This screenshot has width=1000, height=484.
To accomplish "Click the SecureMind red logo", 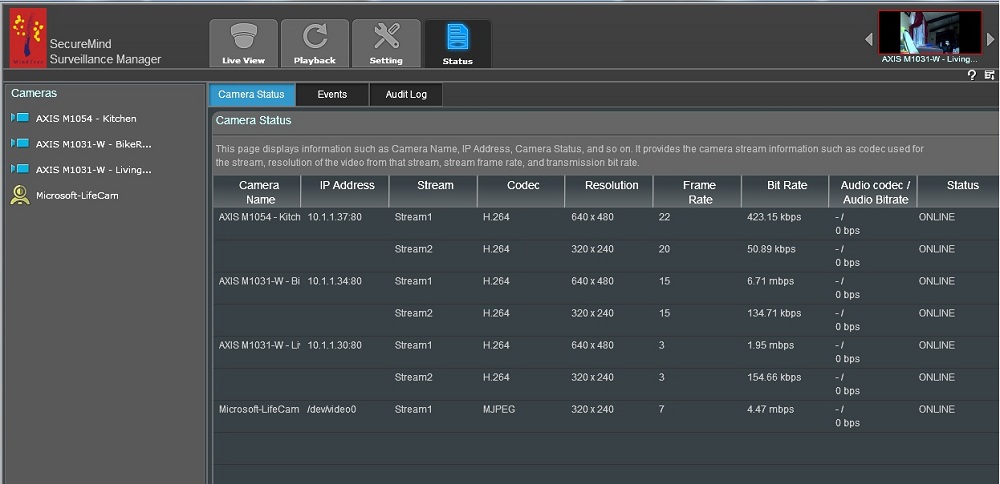I will pos(28,38).
